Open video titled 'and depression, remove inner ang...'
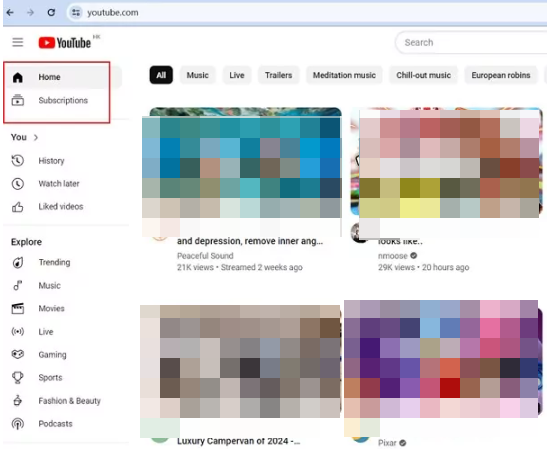The height and width of the screenshot is (449, 552). 250,241
